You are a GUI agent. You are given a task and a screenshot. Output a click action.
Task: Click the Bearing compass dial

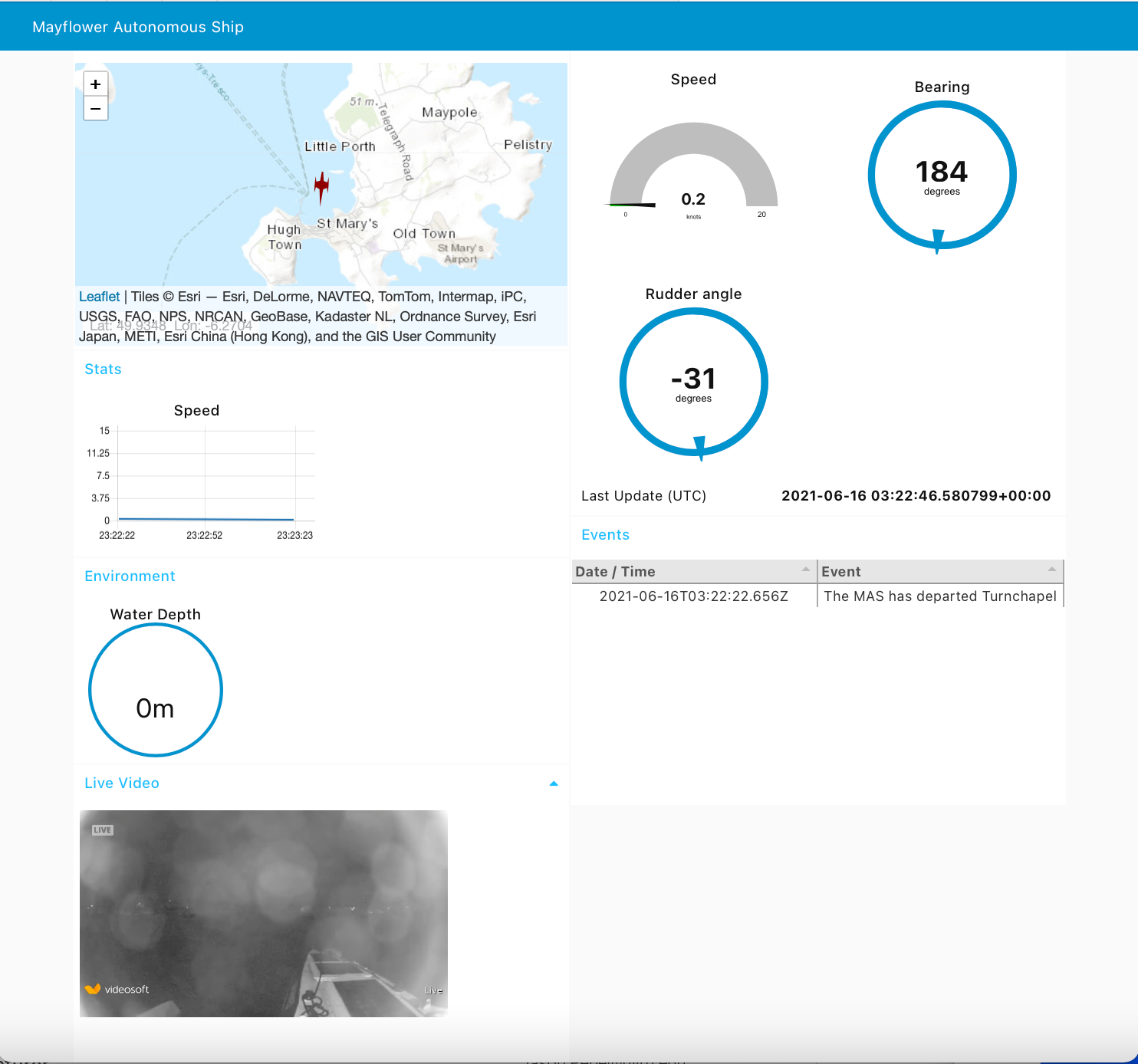point(942,175)
